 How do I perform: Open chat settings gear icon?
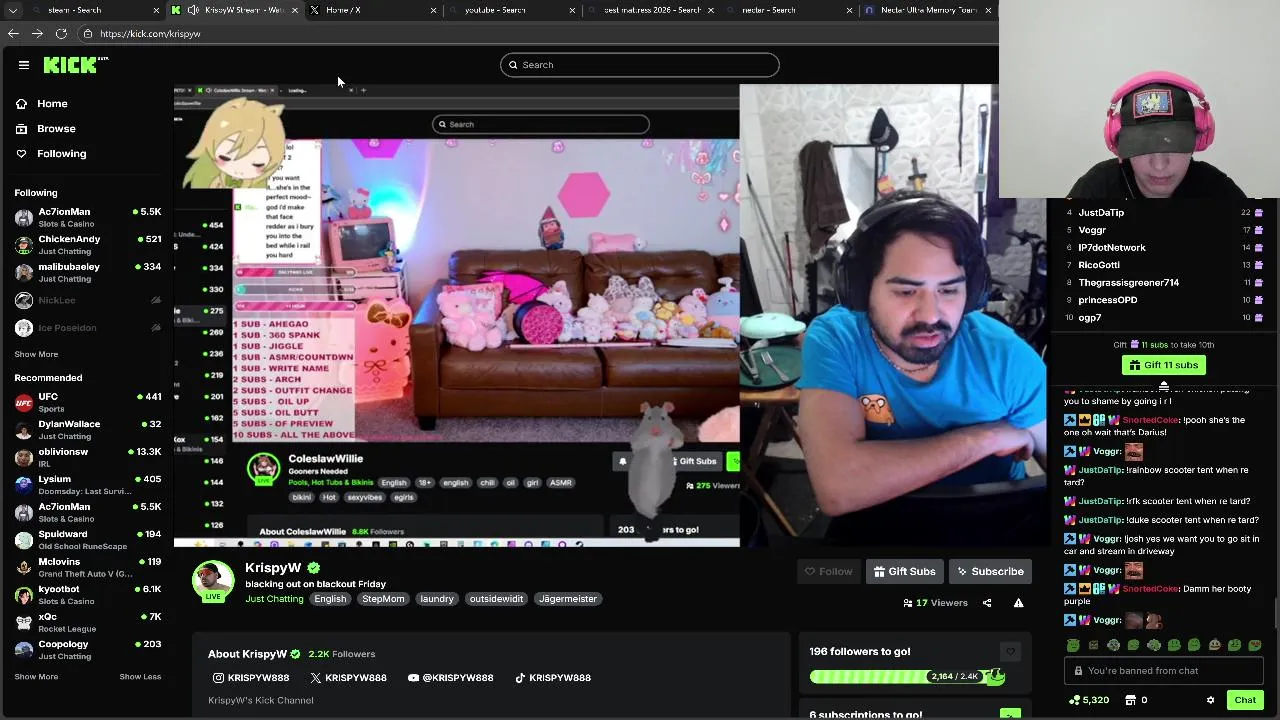1211,700
